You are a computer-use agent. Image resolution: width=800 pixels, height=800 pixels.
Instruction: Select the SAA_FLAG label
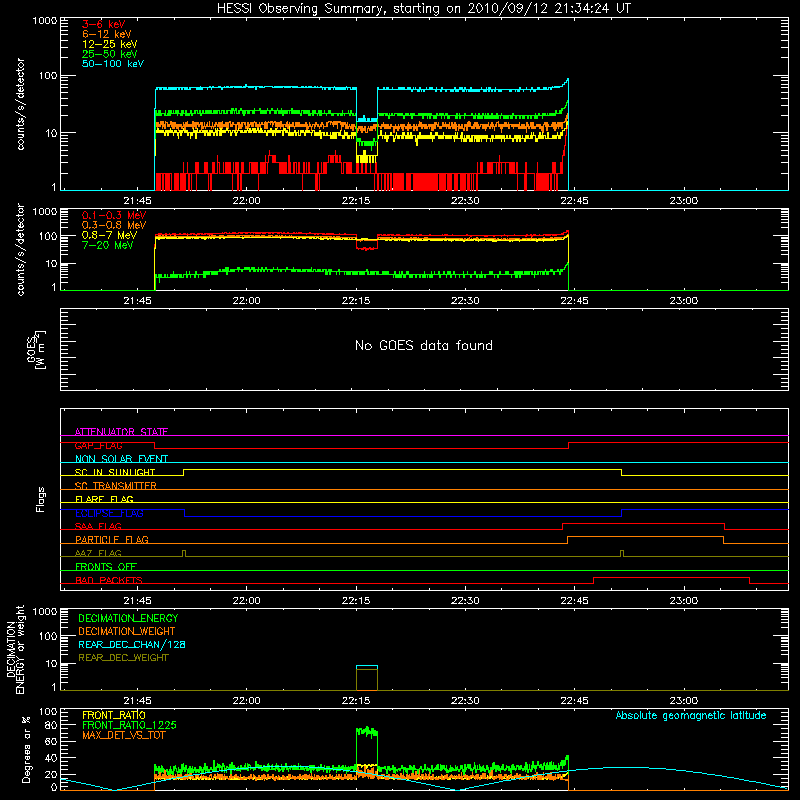[98, 526]
